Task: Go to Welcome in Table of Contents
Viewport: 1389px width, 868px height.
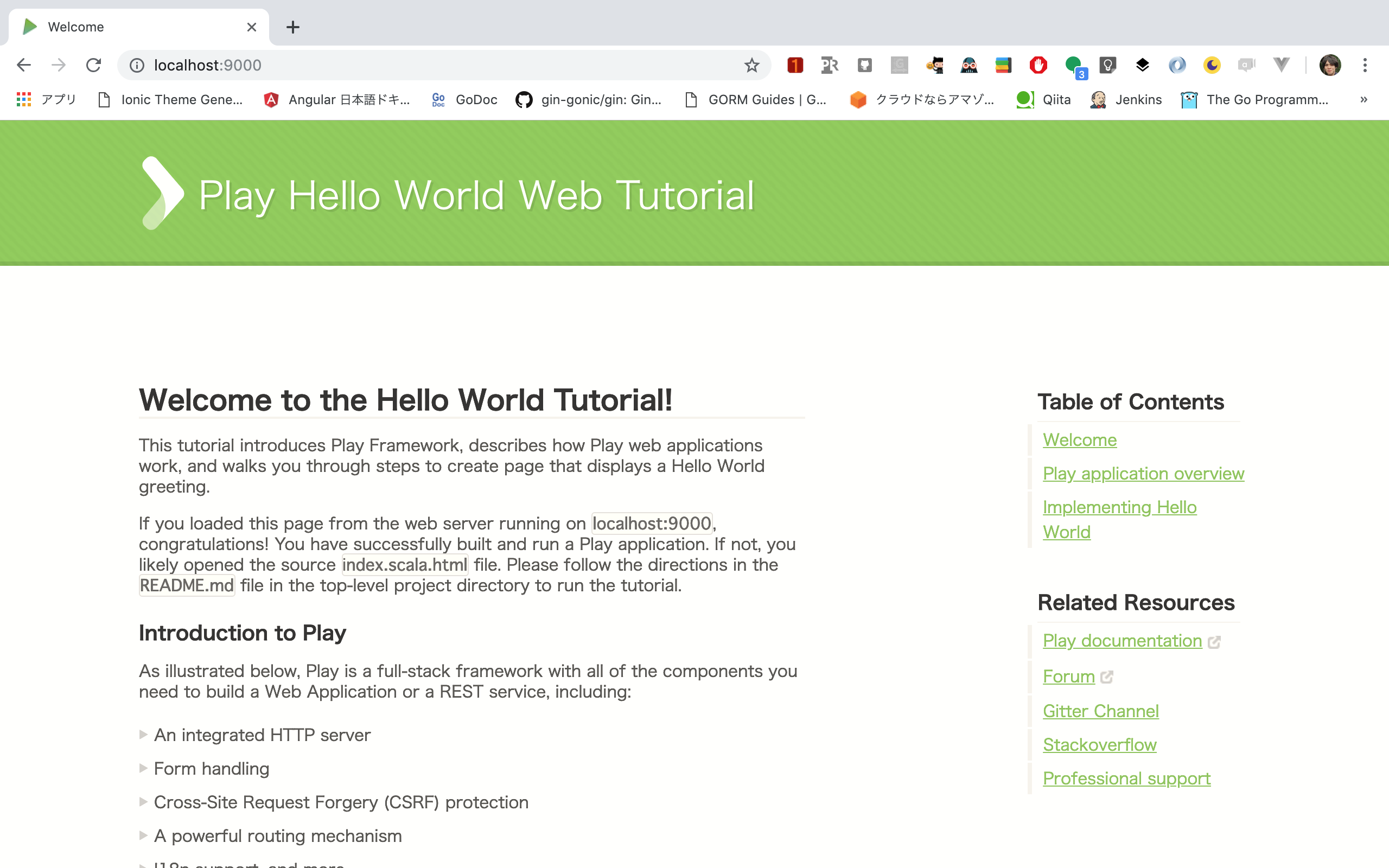Action: tap(1079, 440)
